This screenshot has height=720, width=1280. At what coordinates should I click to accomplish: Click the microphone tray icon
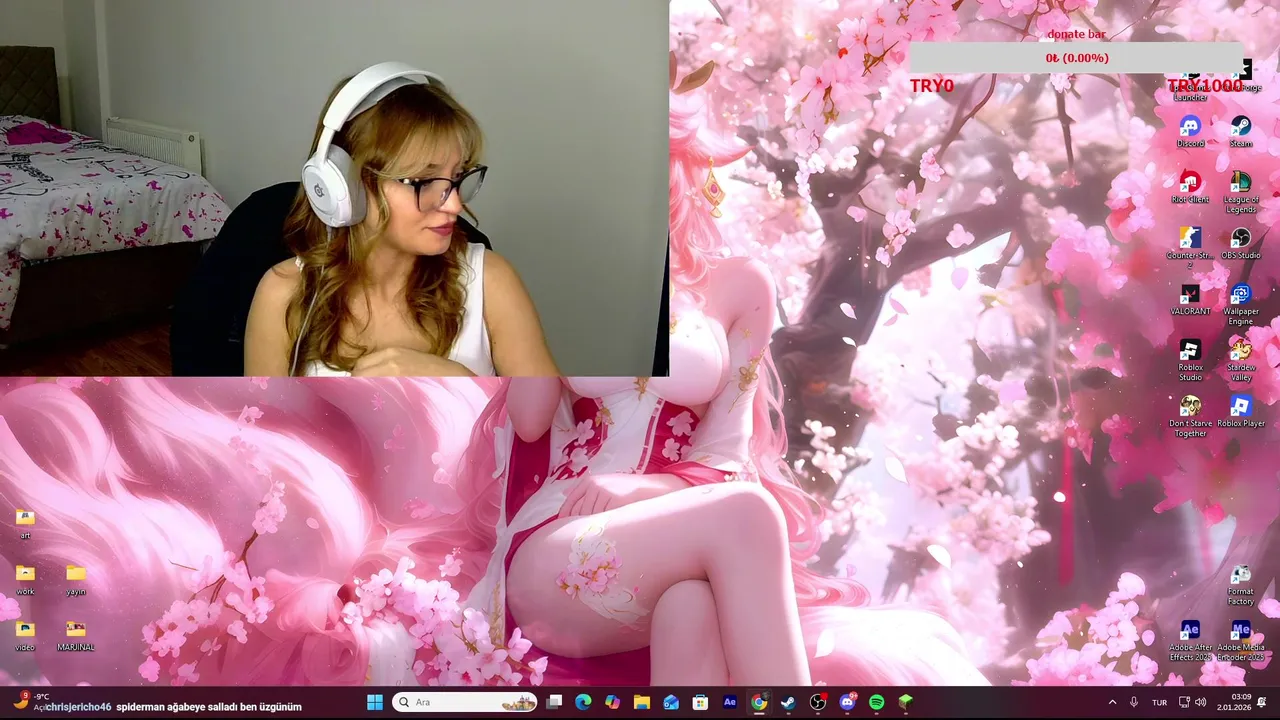coord(1134,702)
